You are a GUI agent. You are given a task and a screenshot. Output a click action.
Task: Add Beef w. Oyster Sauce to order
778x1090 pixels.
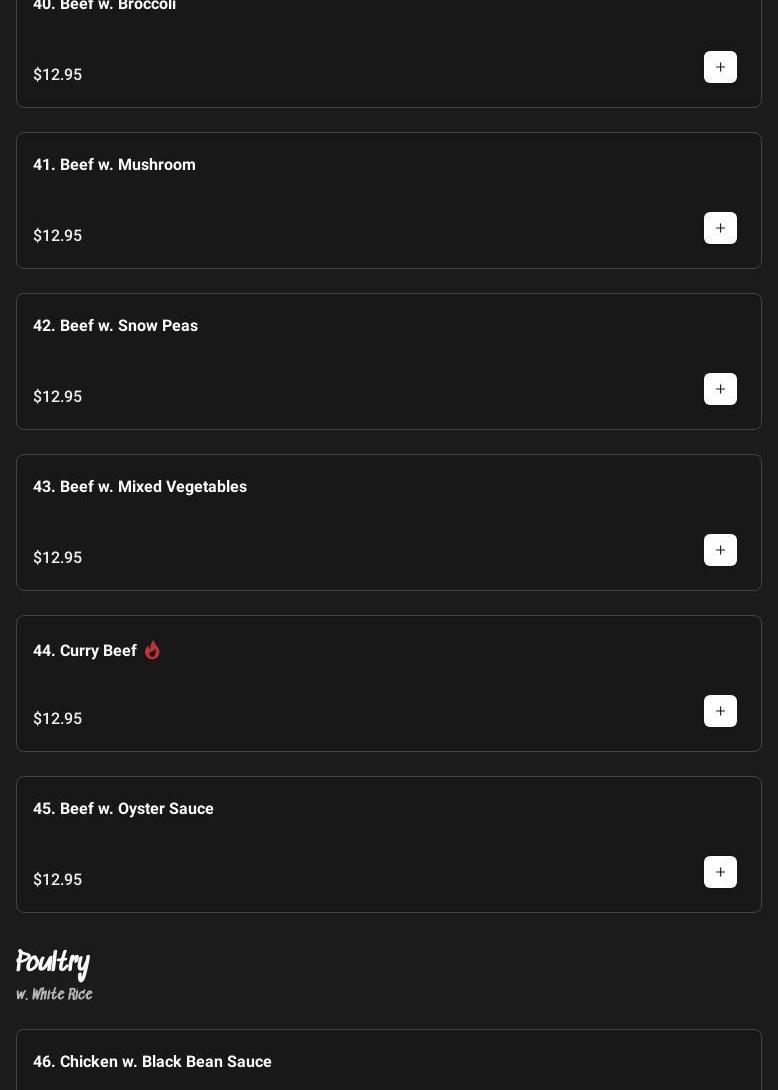pos(720,872)
